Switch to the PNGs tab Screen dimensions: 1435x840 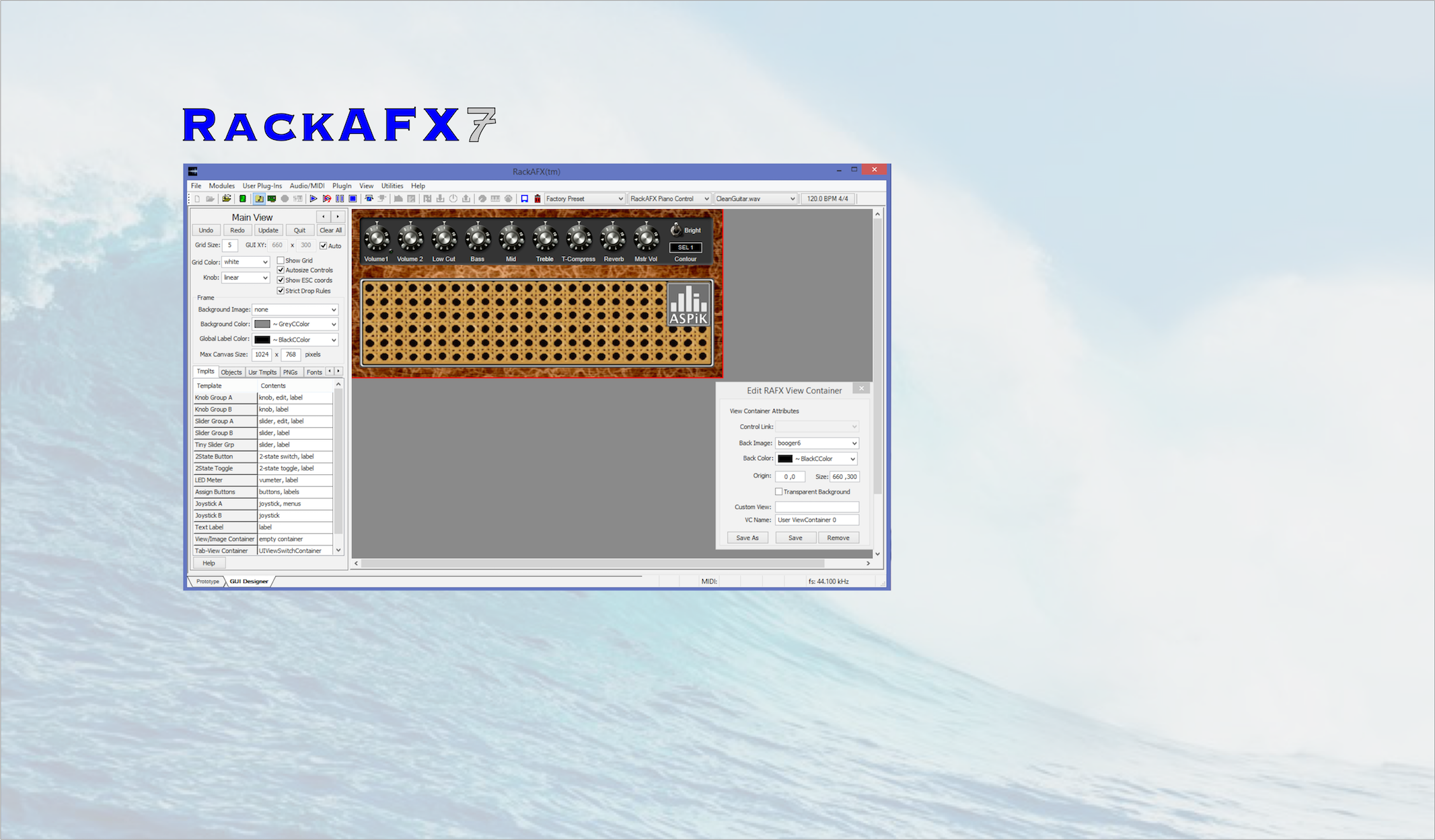pos(290,372)
